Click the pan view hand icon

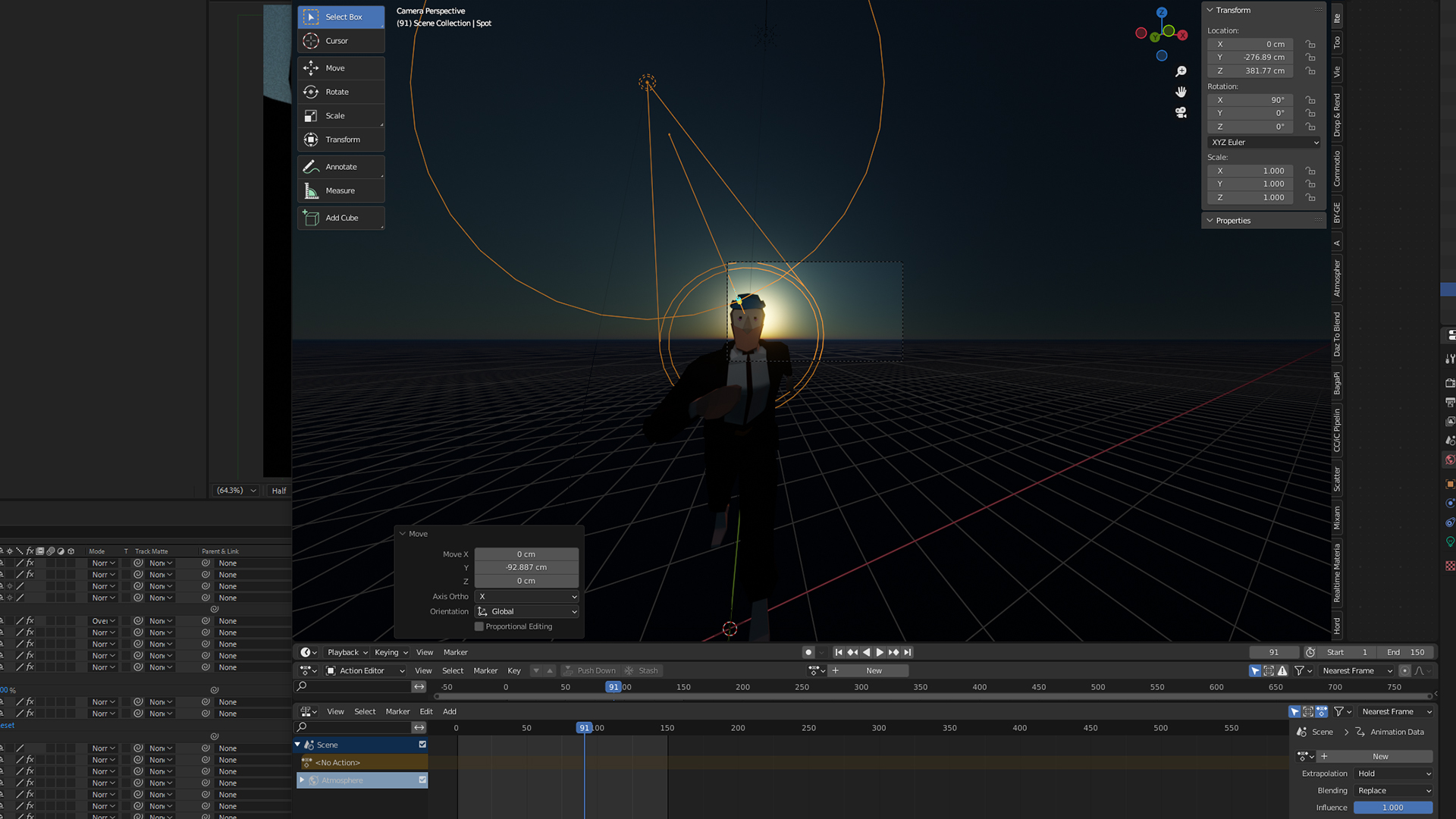coord(1181,92)
